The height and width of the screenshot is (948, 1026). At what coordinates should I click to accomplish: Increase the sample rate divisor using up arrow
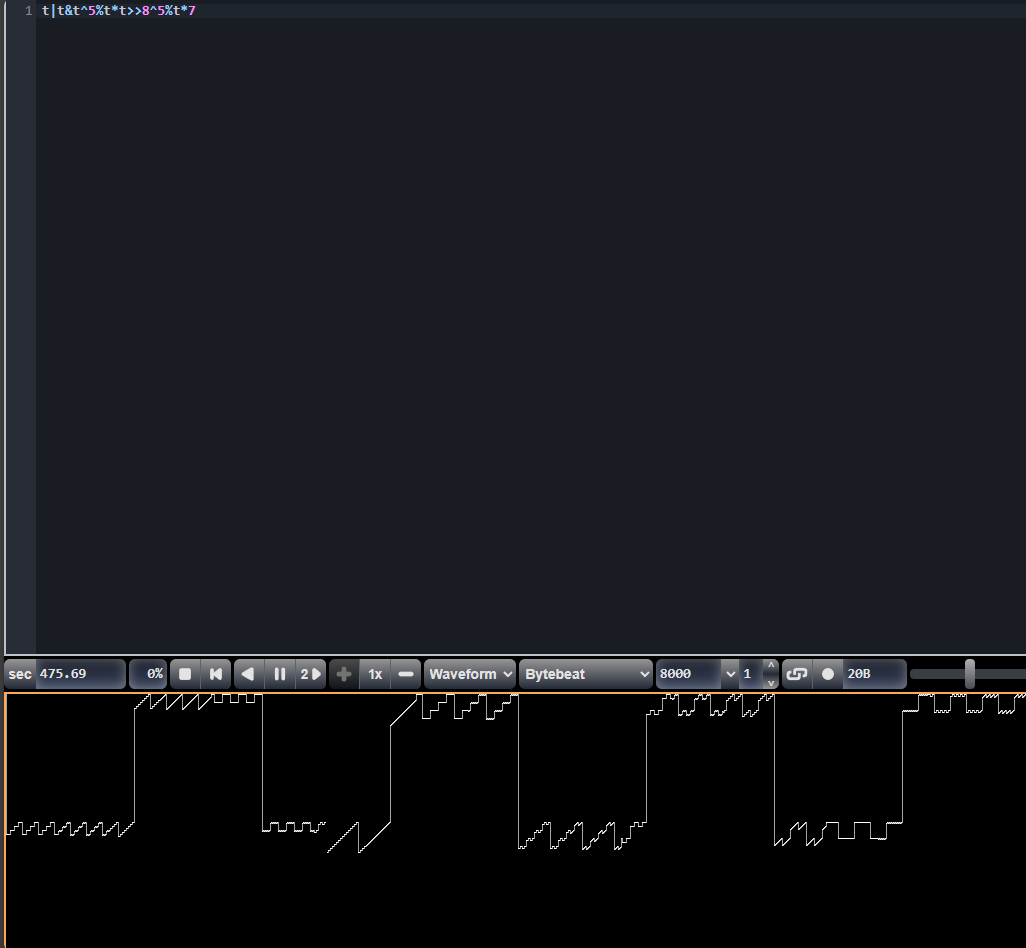(771, 665)
